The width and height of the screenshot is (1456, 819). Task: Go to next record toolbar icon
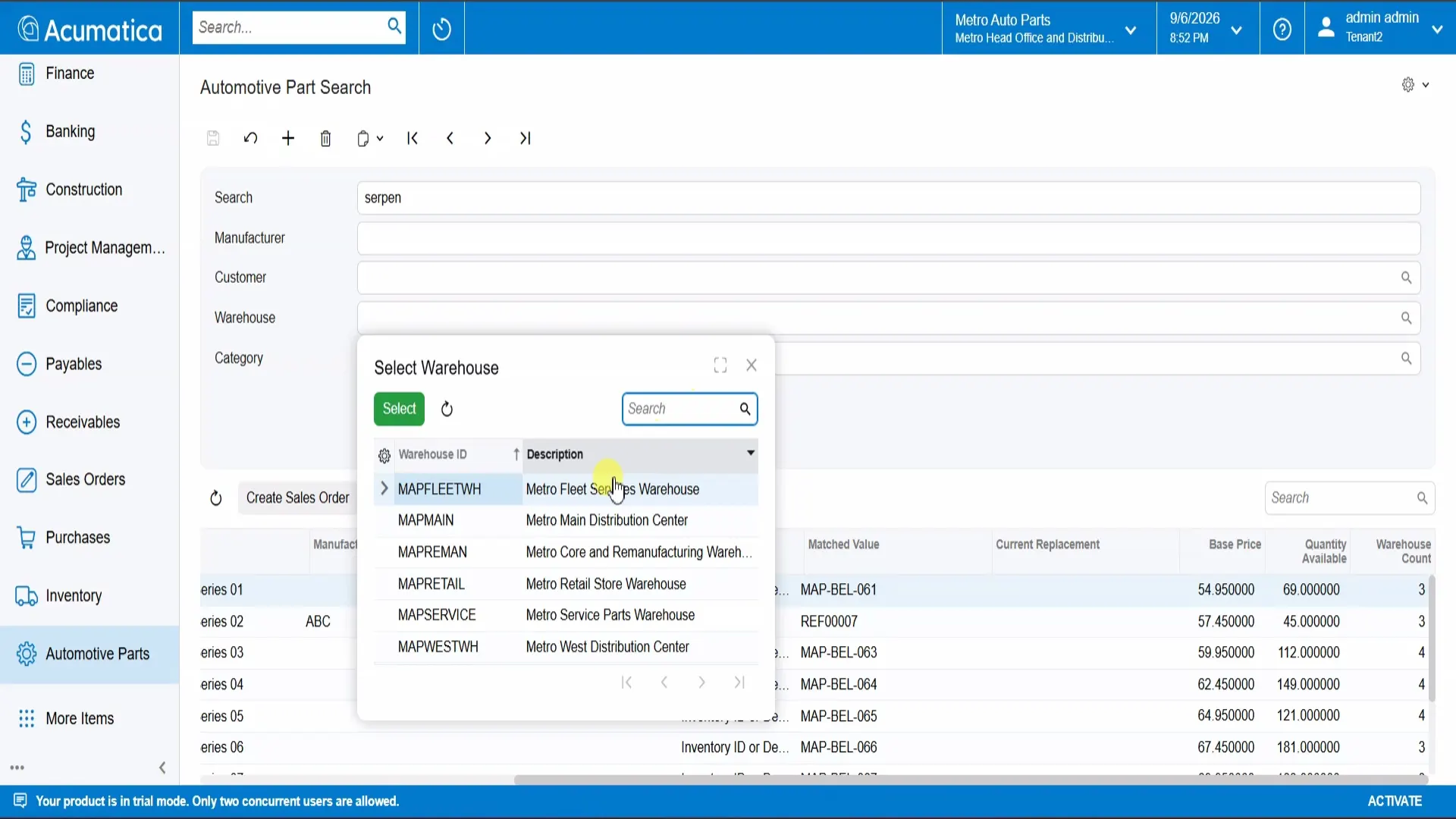[x=488, y=138]
